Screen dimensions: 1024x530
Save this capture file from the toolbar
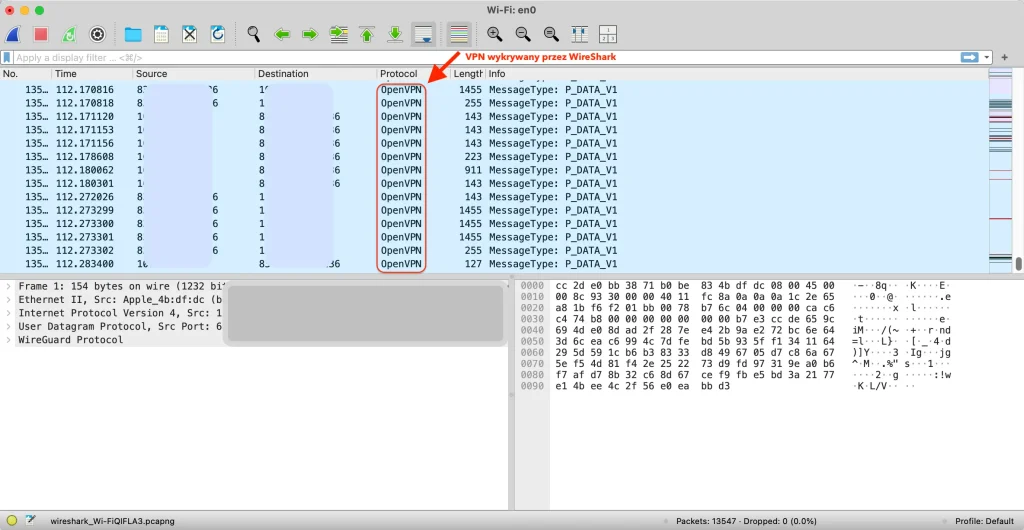[161, 34]
